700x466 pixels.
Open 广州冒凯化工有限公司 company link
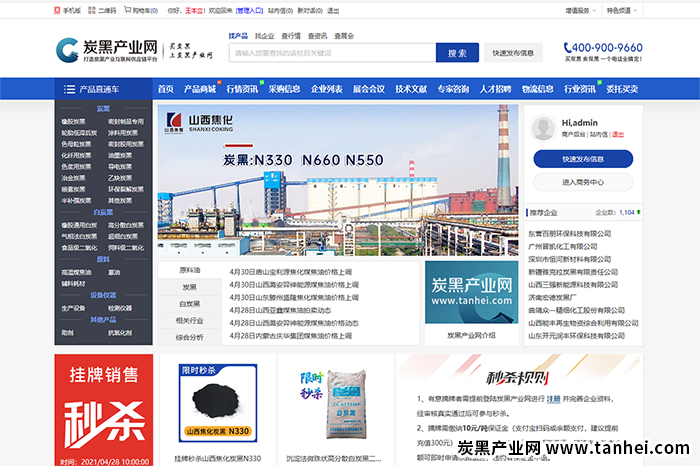(x=562, y=246)
